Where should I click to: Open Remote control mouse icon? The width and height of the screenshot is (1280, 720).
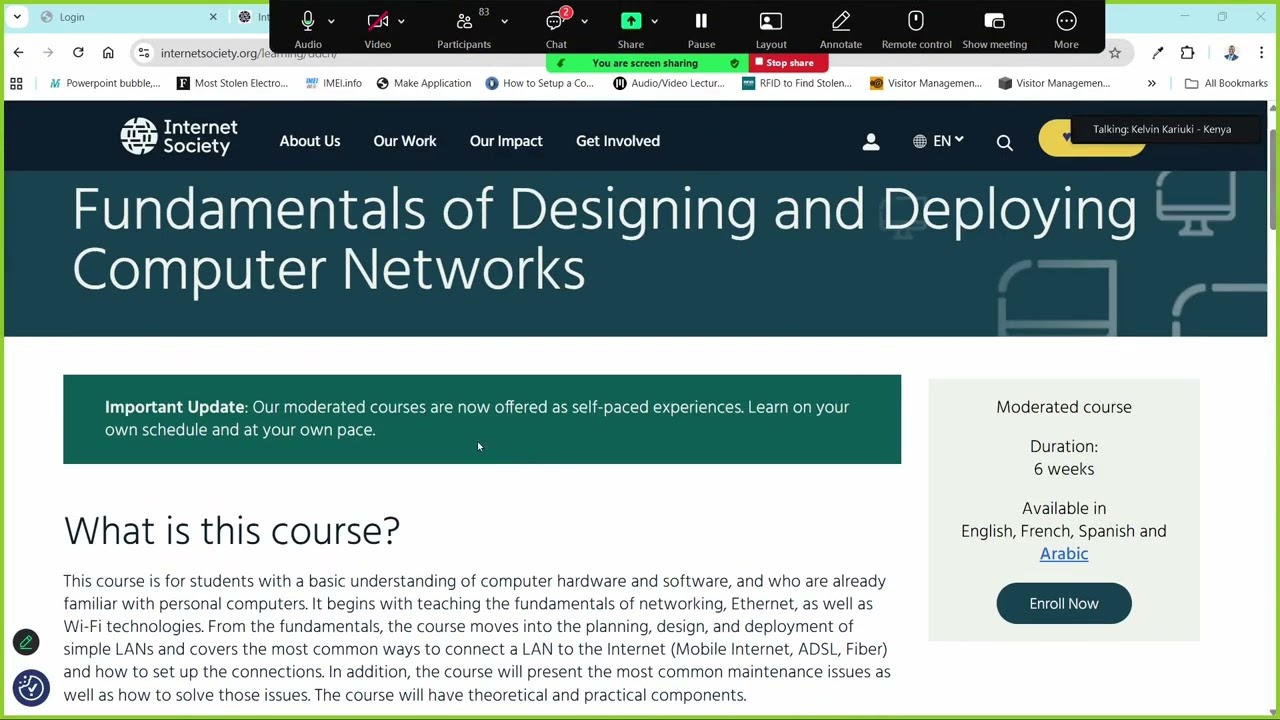pyautogui.click(x=916, y=21)
